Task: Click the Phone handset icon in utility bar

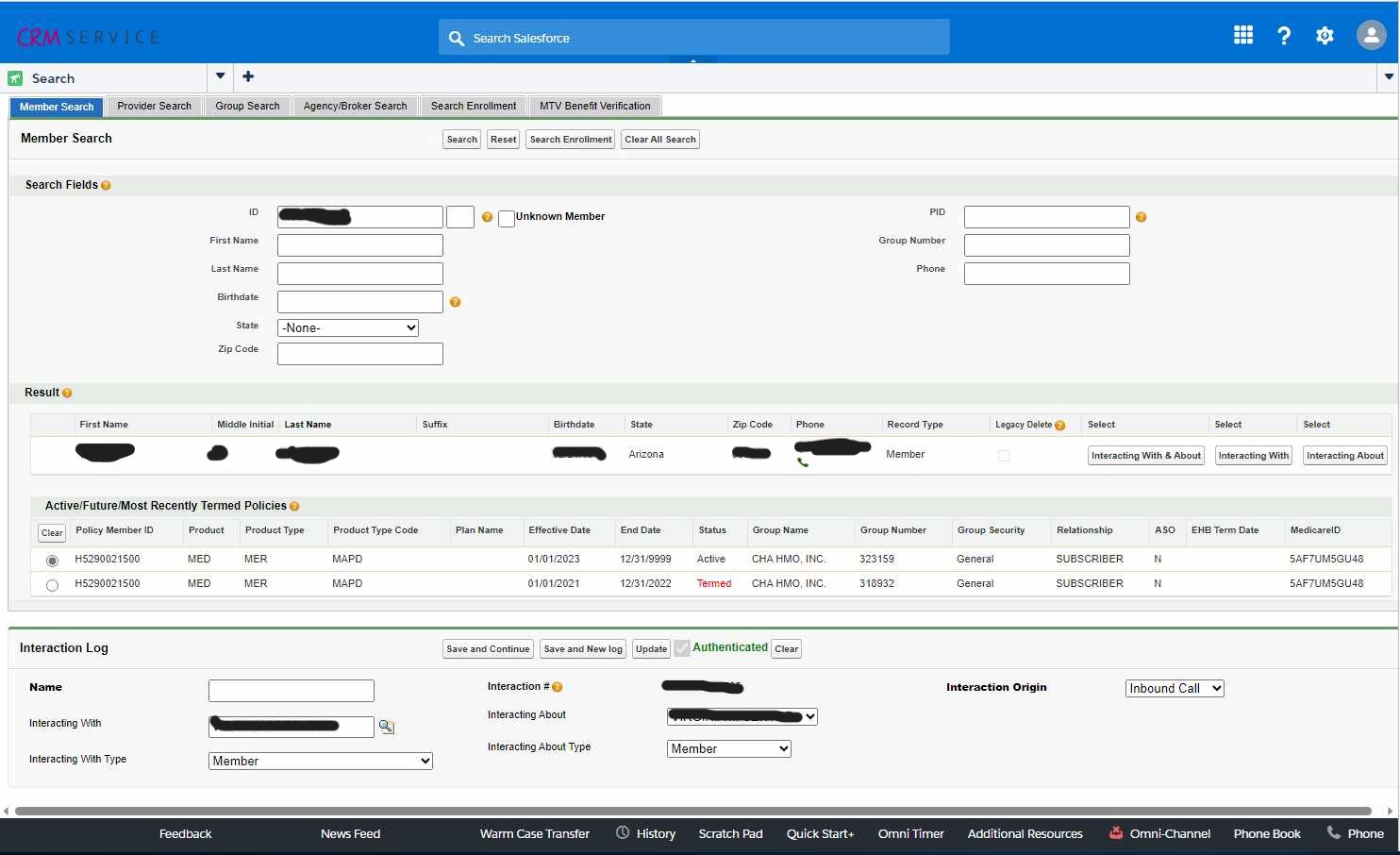Action: tap(1334, 832)
